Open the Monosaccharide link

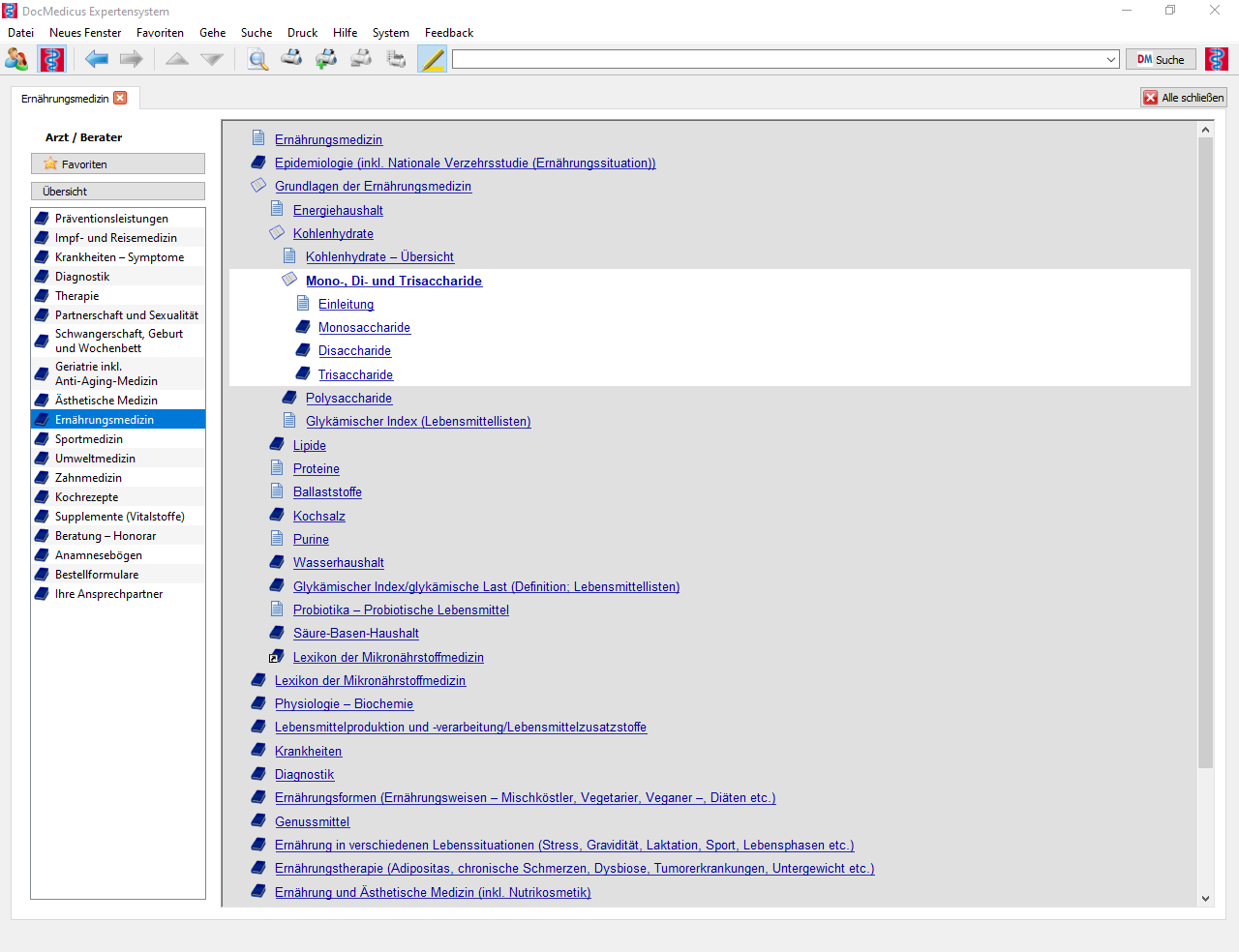pos(364,327)
